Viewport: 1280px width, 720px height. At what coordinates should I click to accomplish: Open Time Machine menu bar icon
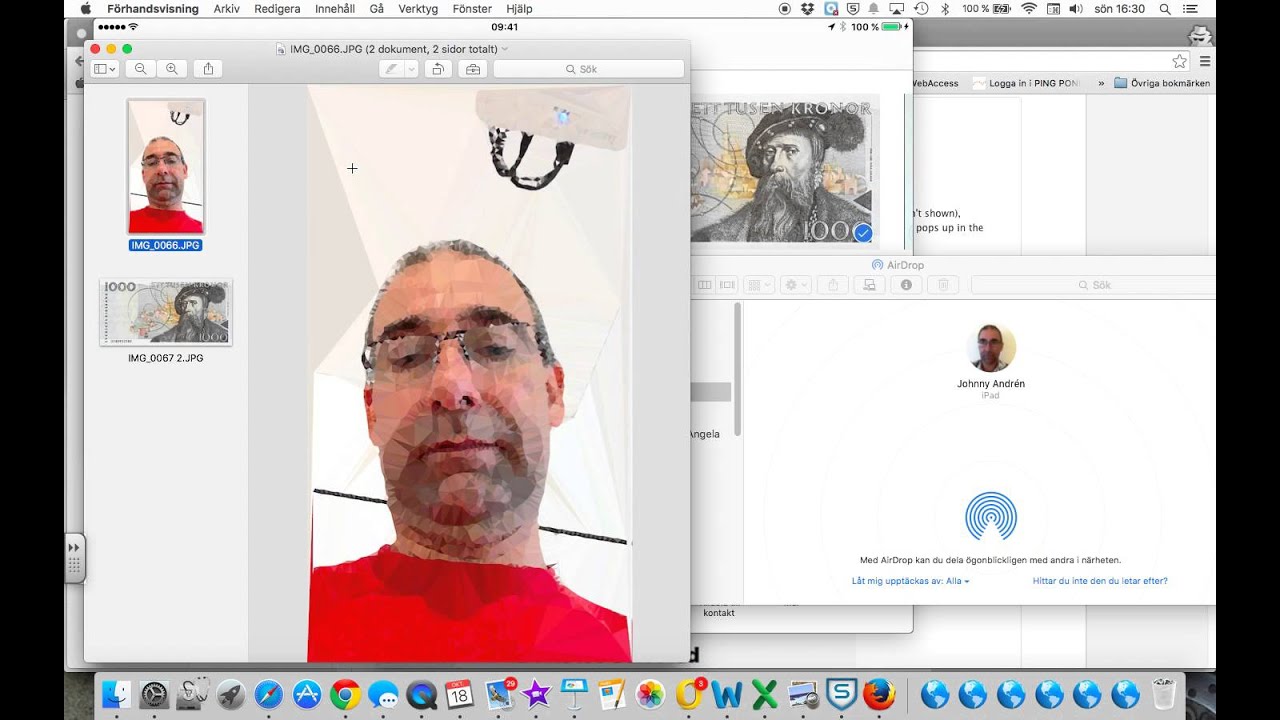pyautogui.click(x=921, y=9)
